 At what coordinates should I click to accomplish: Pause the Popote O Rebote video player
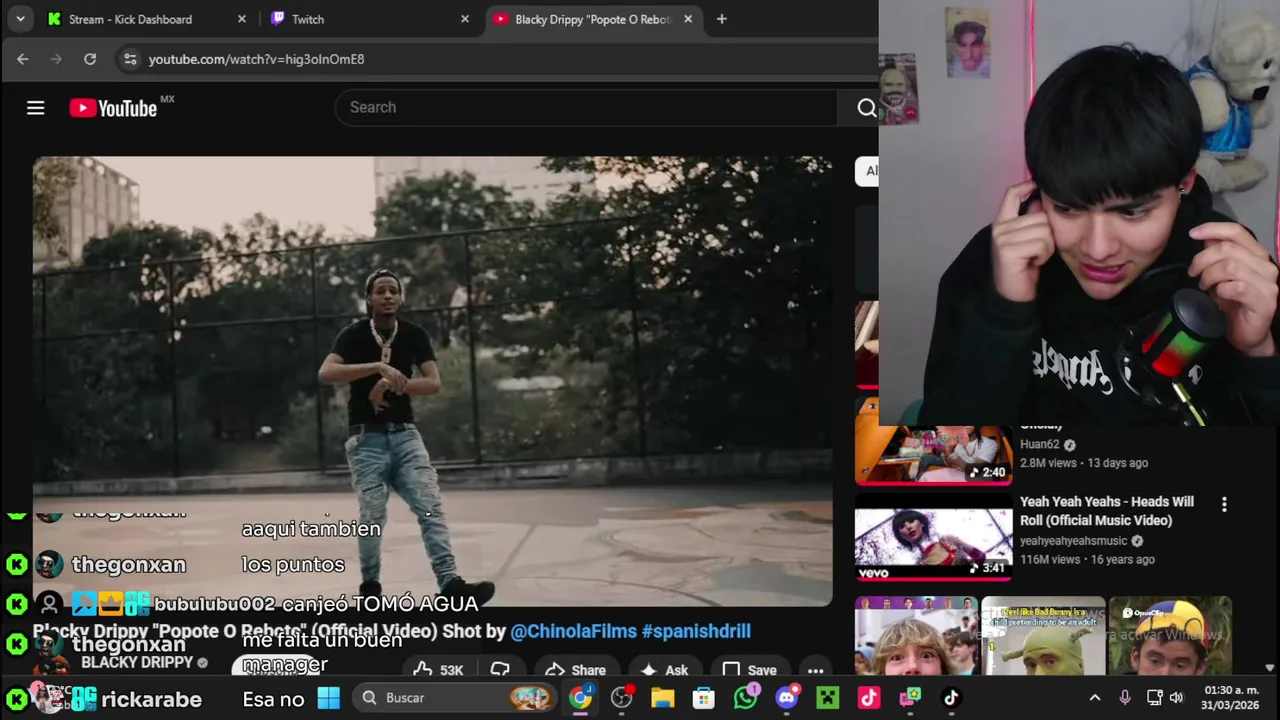[x=432, y=381]
